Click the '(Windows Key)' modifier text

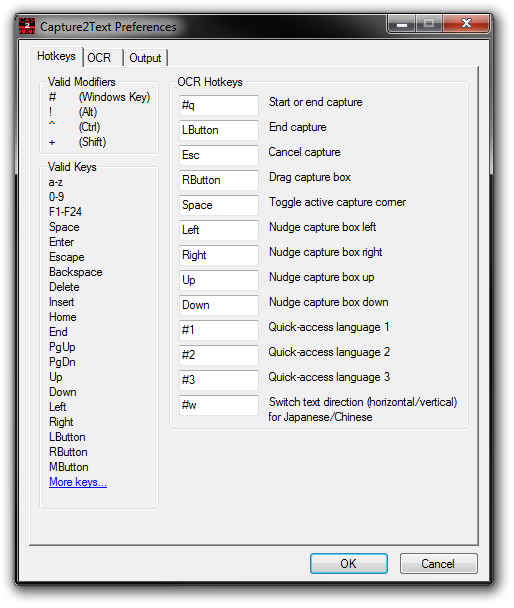(114, 97)
